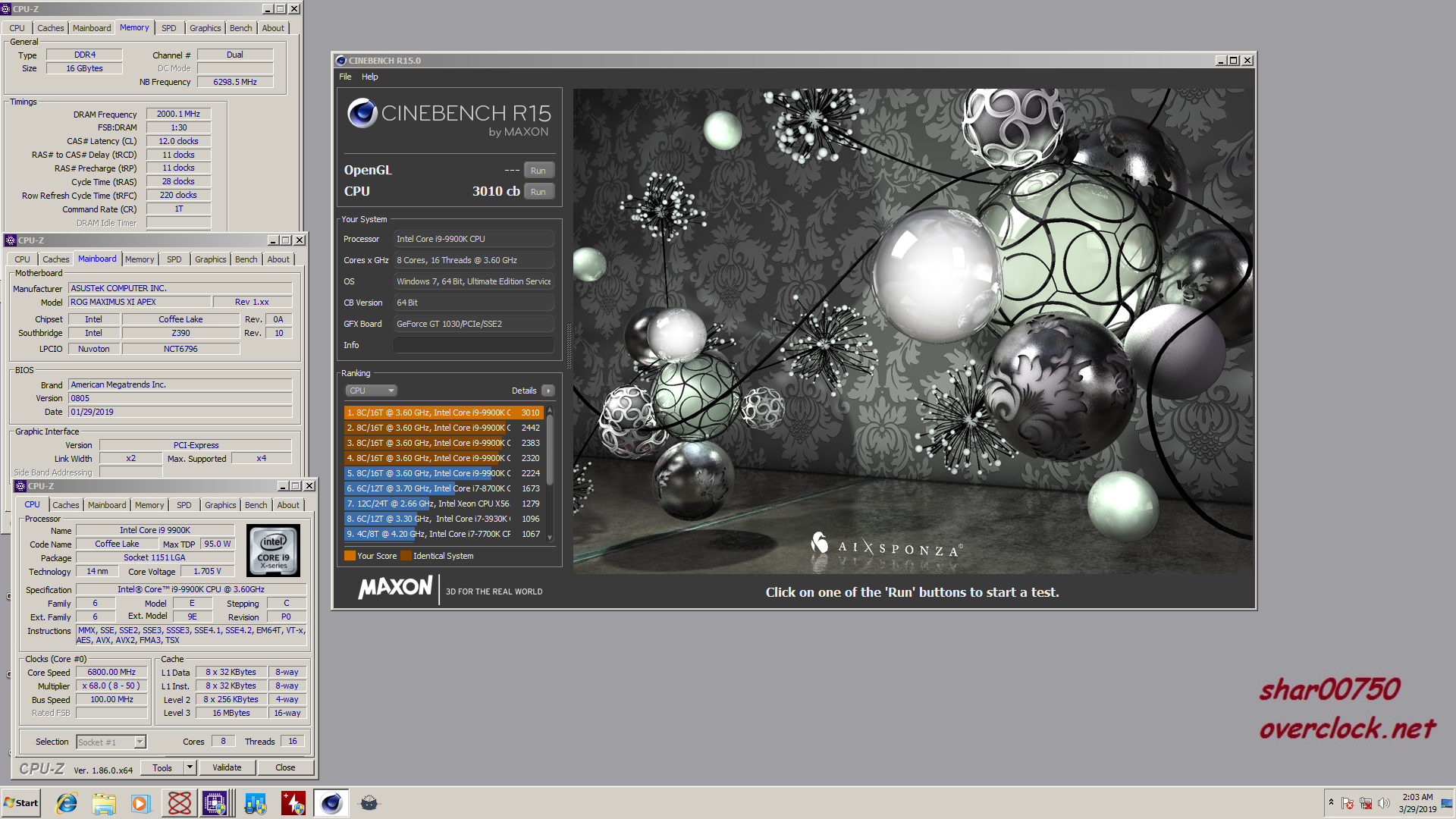The width and height of the screenshot is (1456, 819).
Task: Switch to SPD tab in Memory window
Action: coord(168,28)
